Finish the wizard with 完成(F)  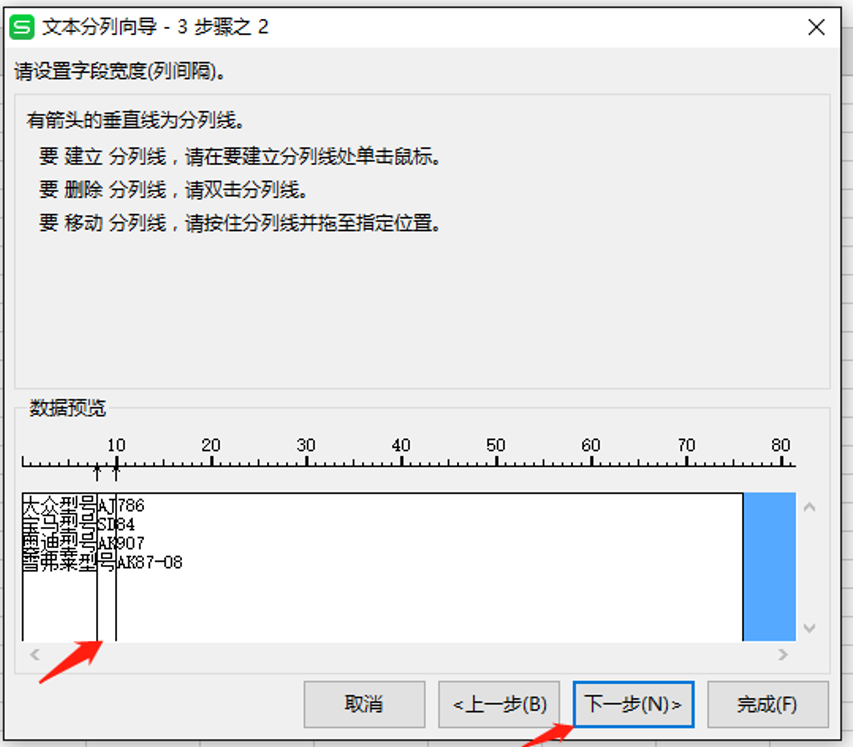768,704
